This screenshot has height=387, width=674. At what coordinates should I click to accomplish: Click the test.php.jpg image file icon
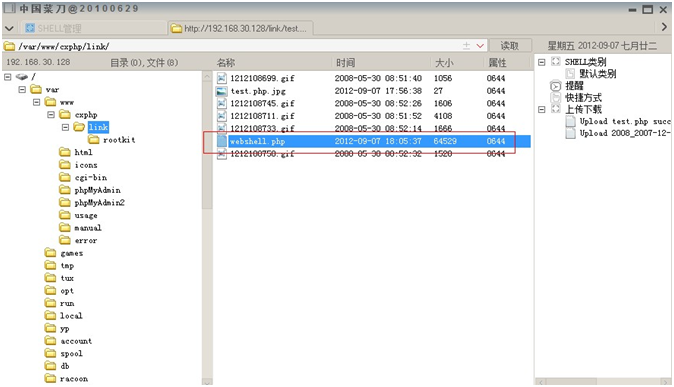(x=221, y=91)
